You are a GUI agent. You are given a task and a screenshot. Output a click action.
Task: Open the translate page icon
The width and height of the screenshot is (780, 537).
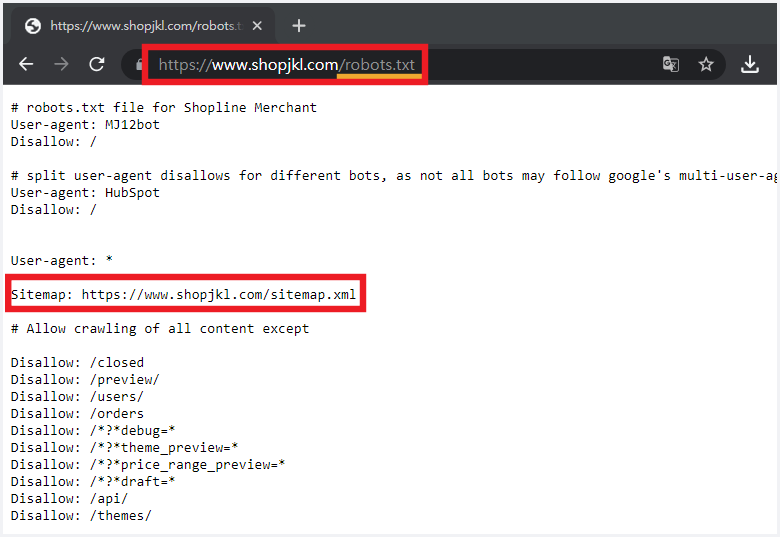point(670,64)
